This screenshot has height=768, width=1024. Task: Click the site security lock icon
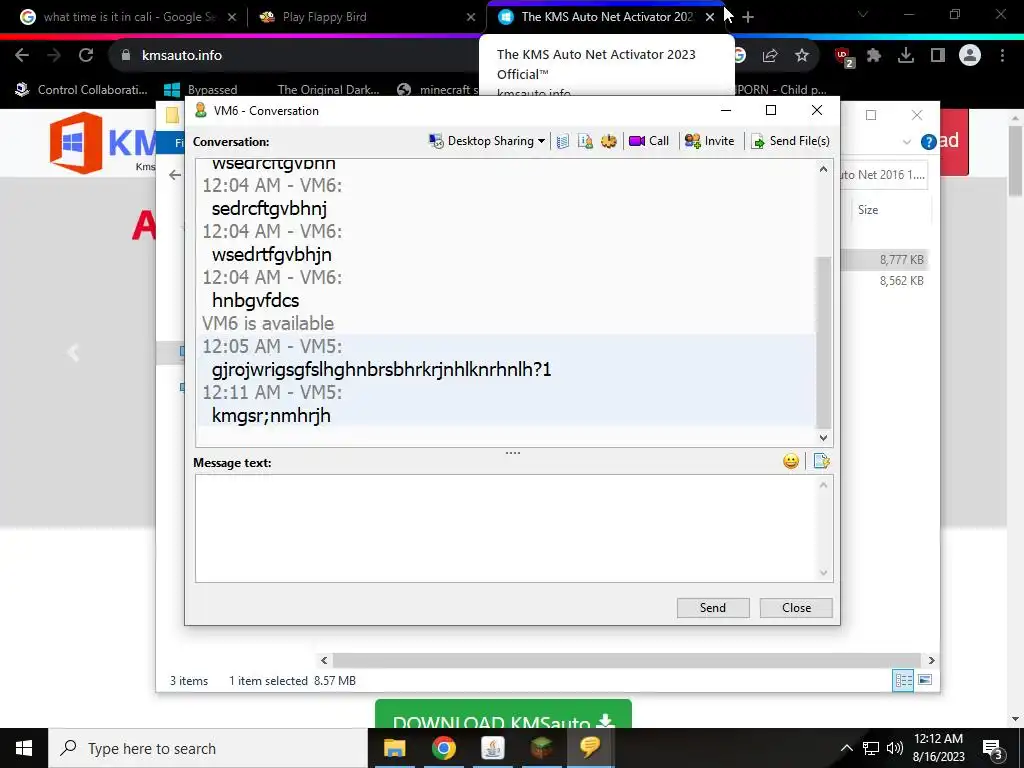[x=126, y=56]
